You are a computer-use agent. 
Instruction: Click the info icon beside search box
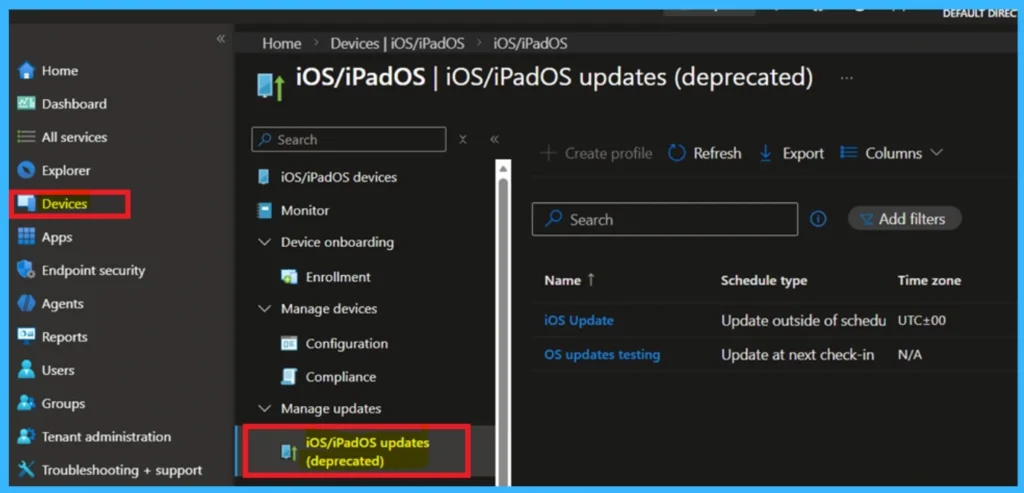point(818,219)
